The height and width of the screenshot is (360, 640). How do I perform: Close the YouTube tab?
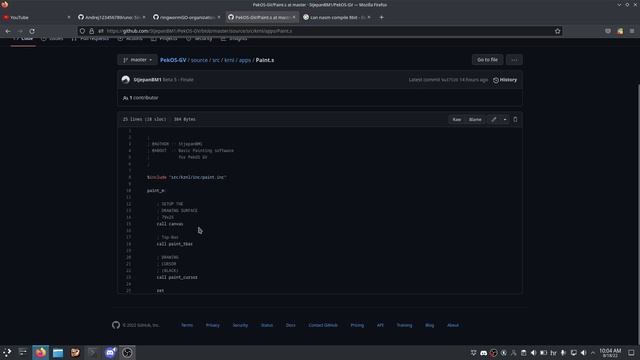pyautogui.click(x=69, y=18)
